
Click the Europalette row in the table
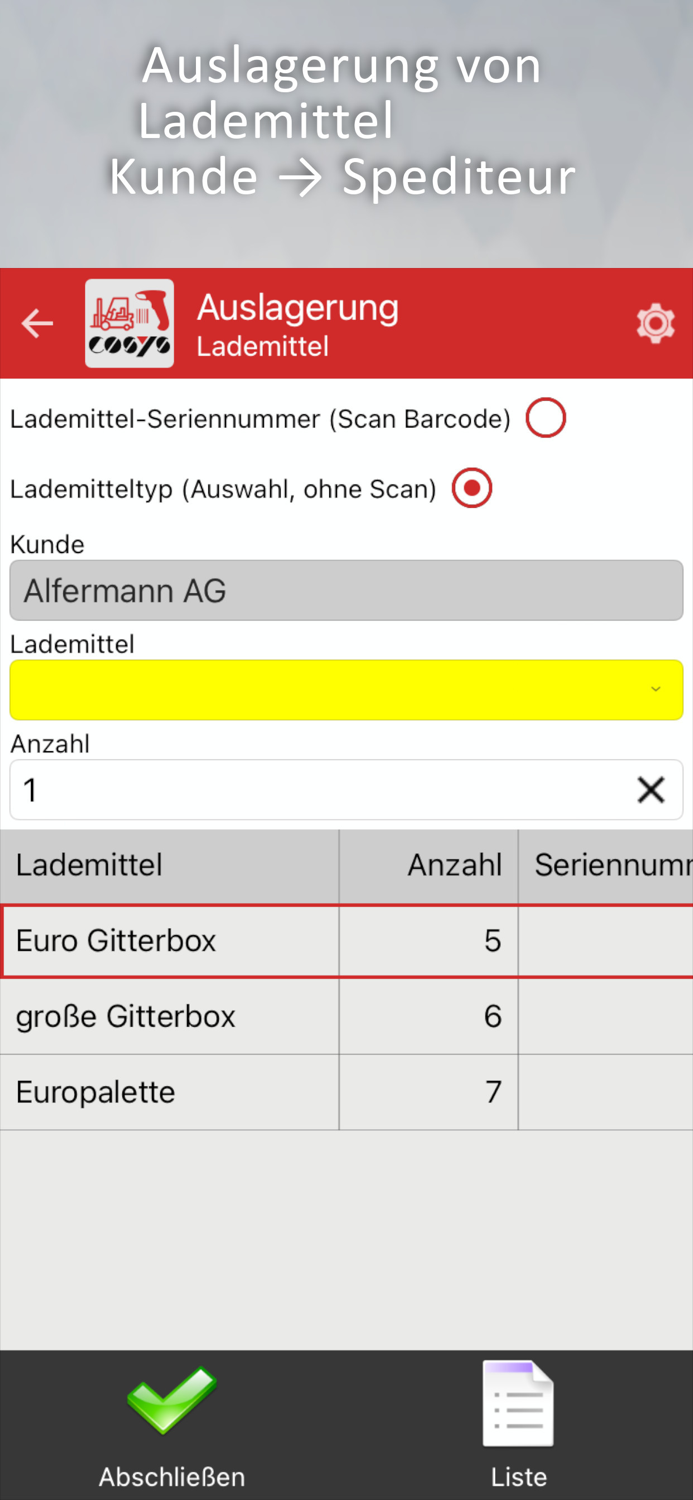pos(170,1091)
